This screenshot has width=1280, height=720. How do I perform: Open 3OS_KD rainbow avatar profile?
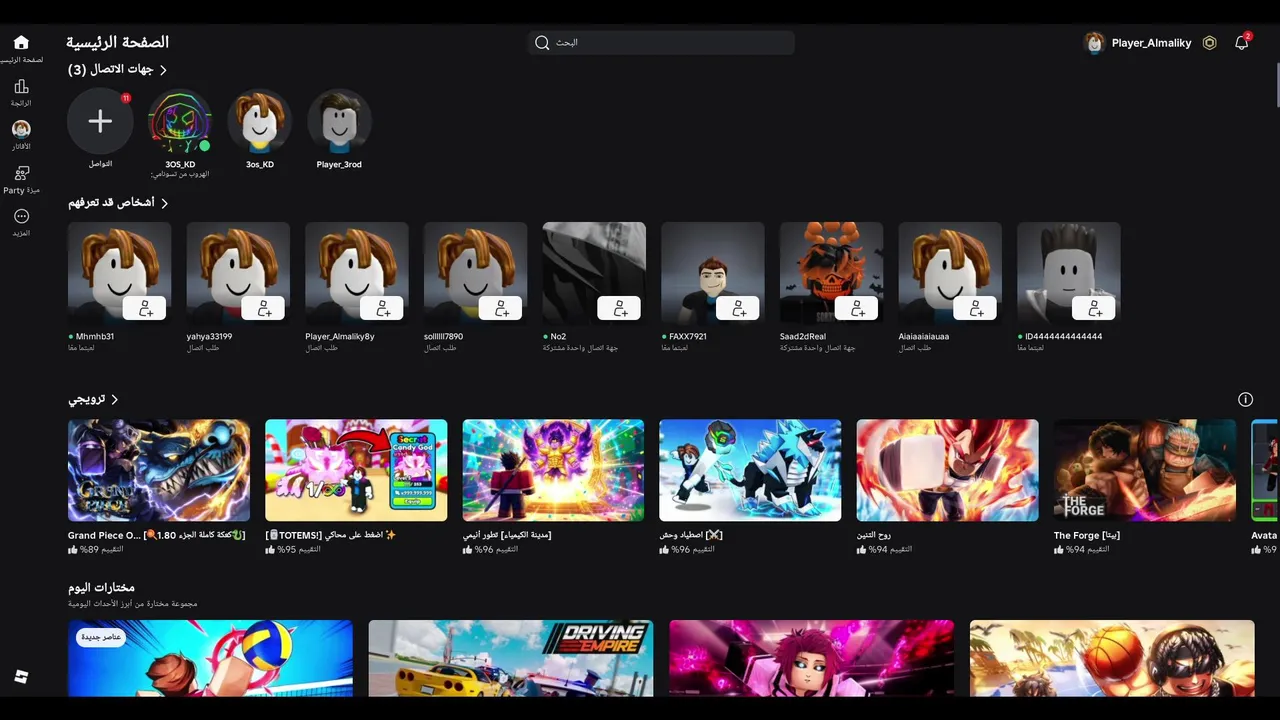tap(180, 121)
